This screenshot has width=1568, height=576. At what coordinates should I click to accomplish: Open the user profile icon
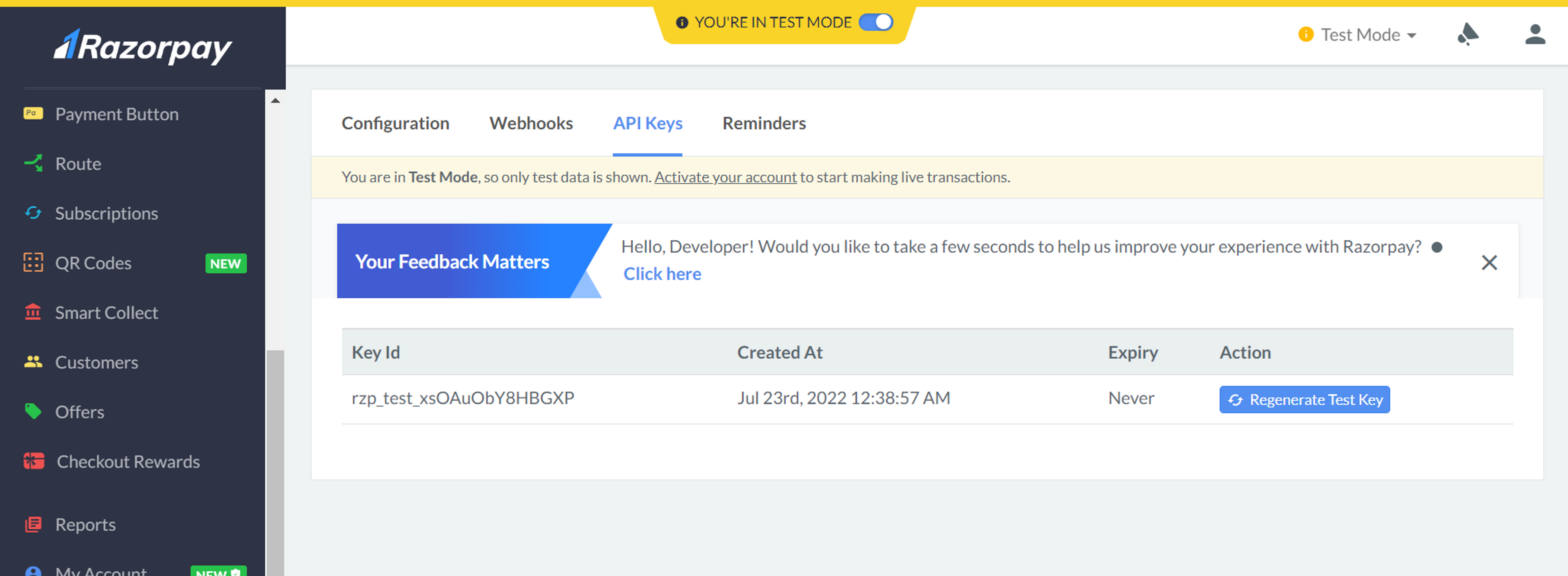(x=1535, y=34)
